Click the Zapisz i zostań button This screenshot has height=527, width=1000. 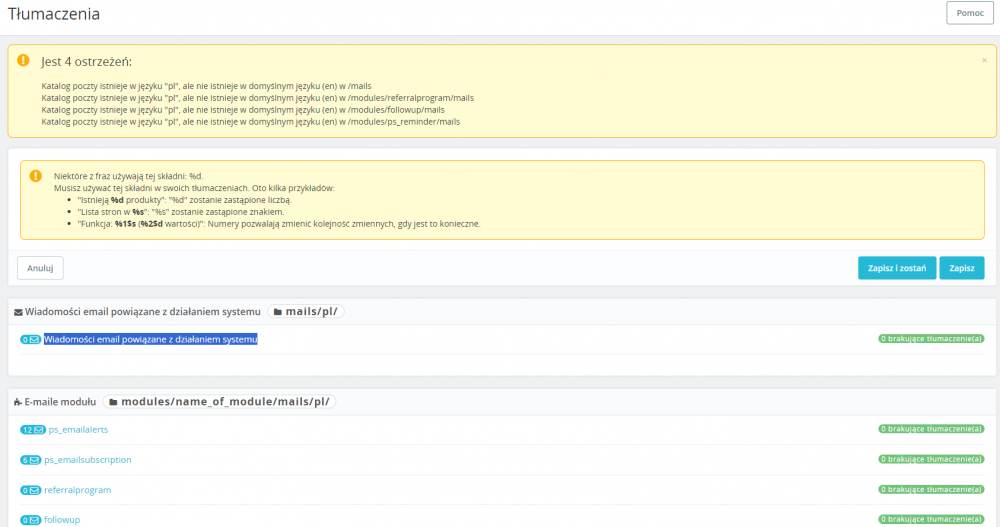[897, 268]
